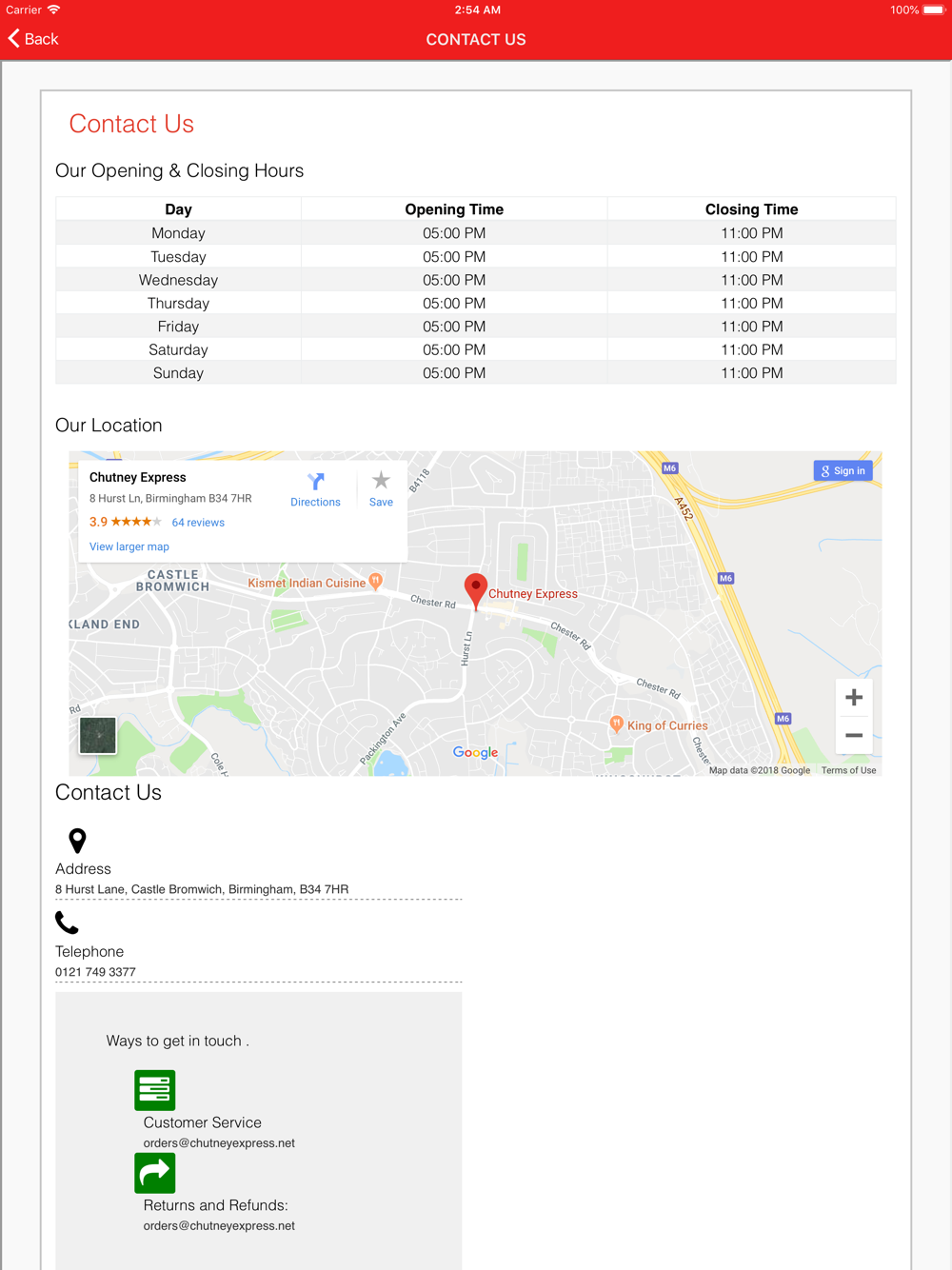952x1270 pixels.
Task: Tap the 2:54 AM clock in status bar
Action: (x=477, y=10)
